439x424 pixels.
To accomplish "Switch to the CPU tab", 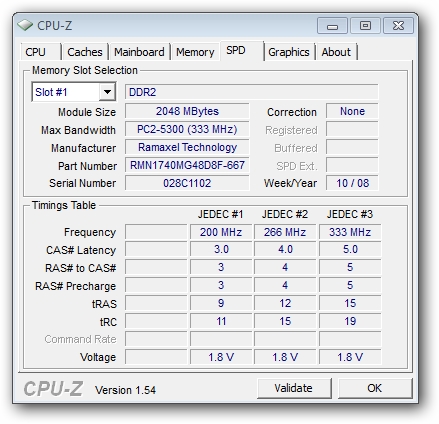I will [41, 52].
